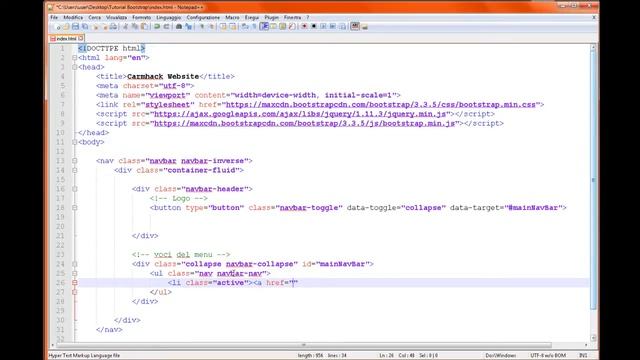Click the Close All toolbar icon
This screenshot has height=360, width=640.
[x=105, y=27]
